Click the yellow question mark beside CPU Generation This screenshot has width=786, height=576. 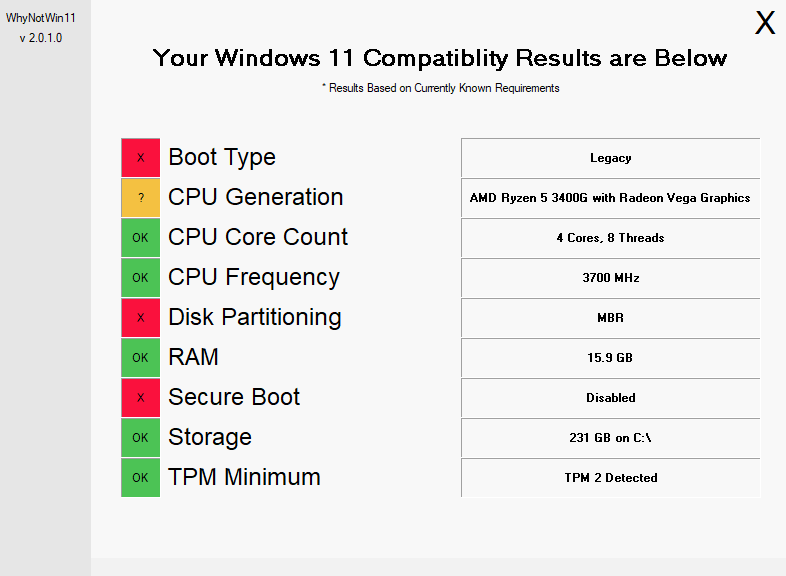pyautogui.click(x=140, y=198)
